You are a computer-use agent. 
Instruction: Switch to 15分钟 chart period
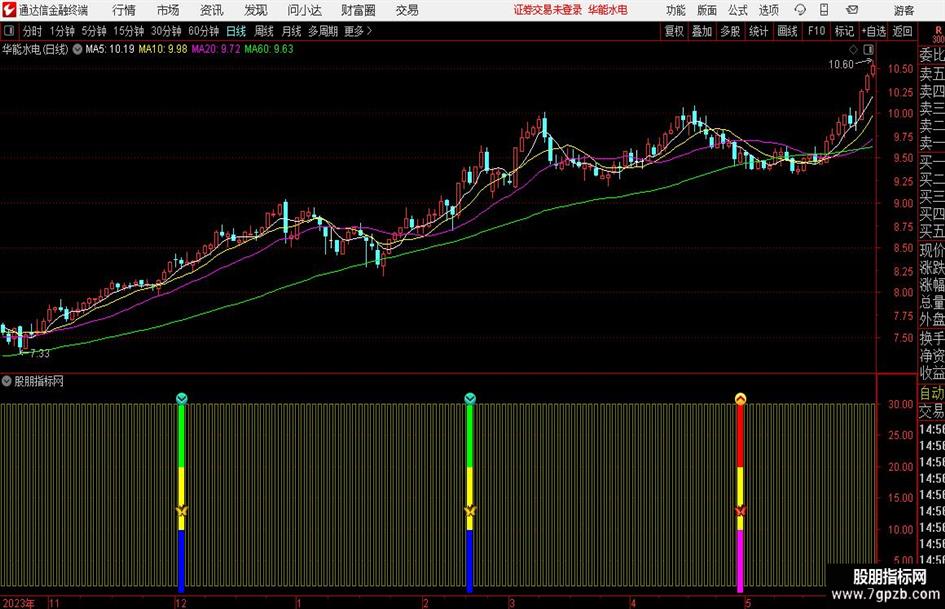[x=128, y=31]
